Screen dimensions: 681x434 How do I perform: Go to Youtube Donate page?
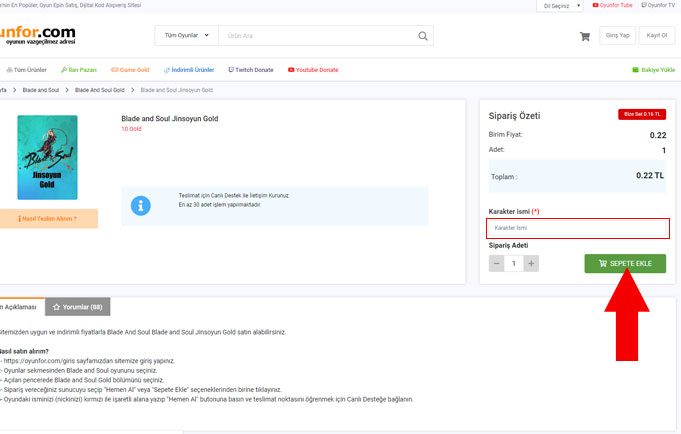click(x=313, y=70)
